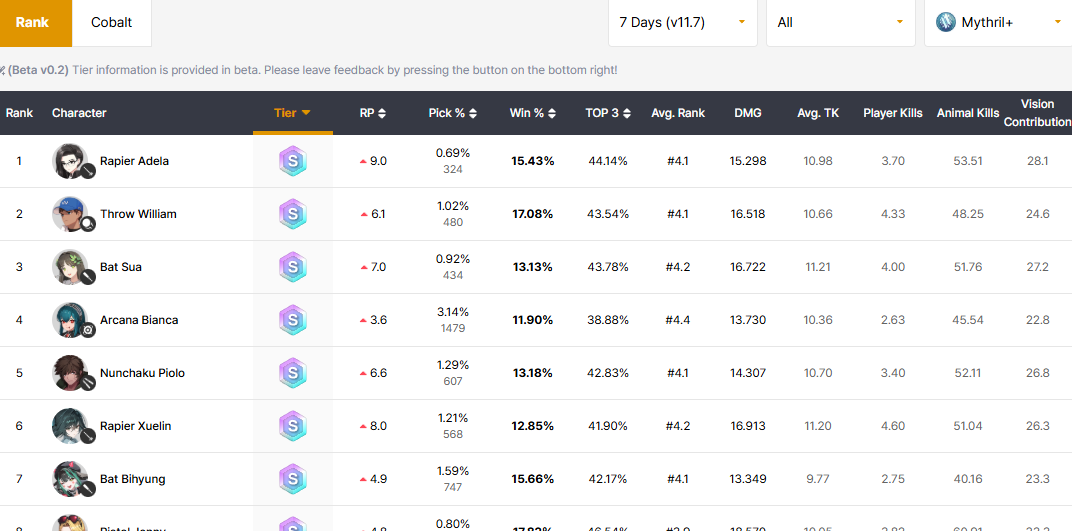This screenshot has height=531, width=1072.
Task: Click the S tier badge for Rapier Adela
Action: click(x=293, y=161)
